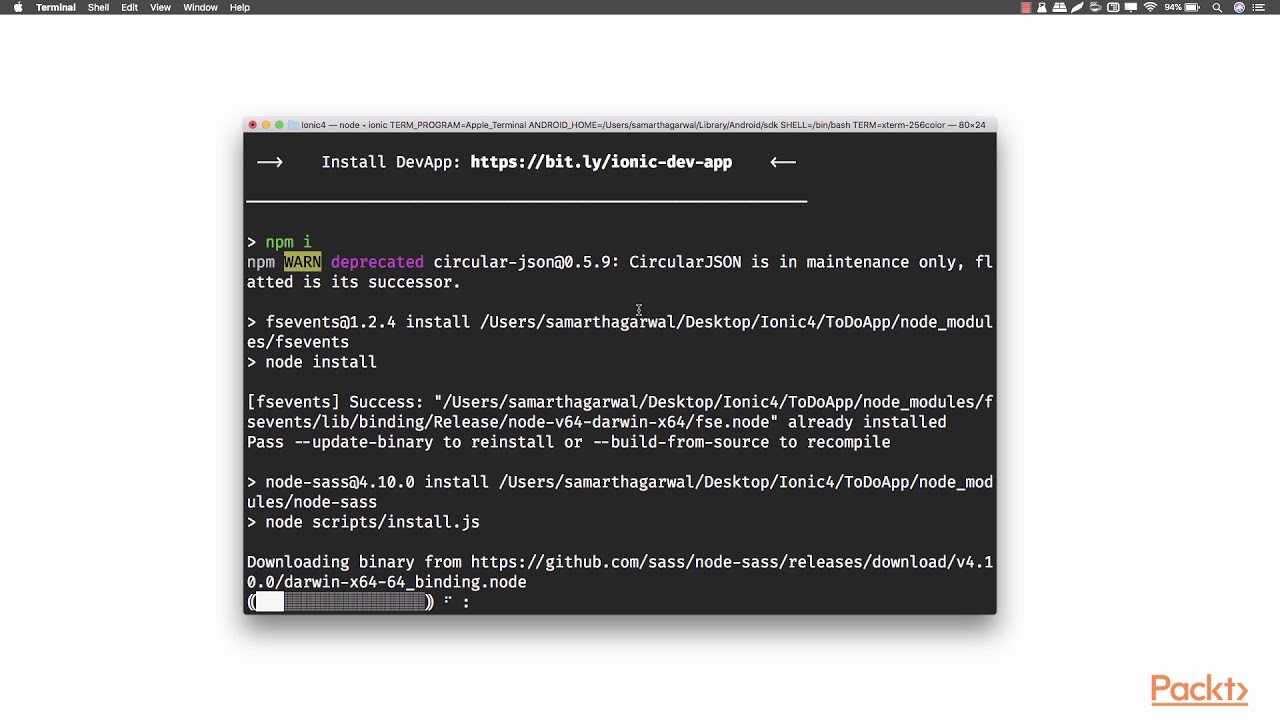Open the Terminal application menu
This screenshot has height=720, width=1280.
pyautogui.click(x=56, y=7)
